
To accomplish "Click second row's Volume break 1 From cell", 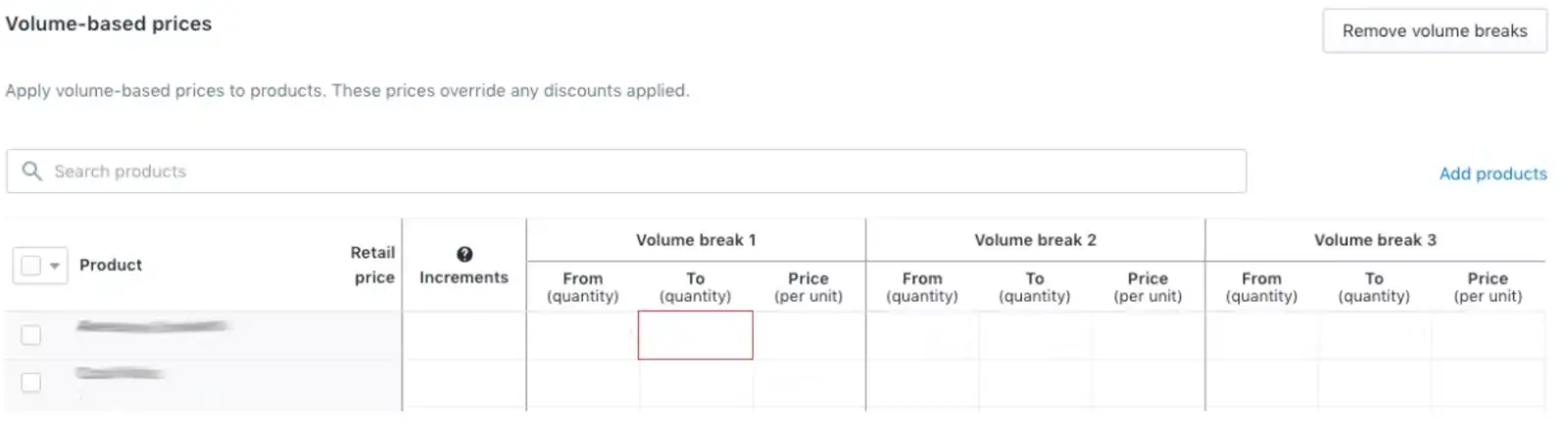I will pyautogui.click(x=583, y=383).
